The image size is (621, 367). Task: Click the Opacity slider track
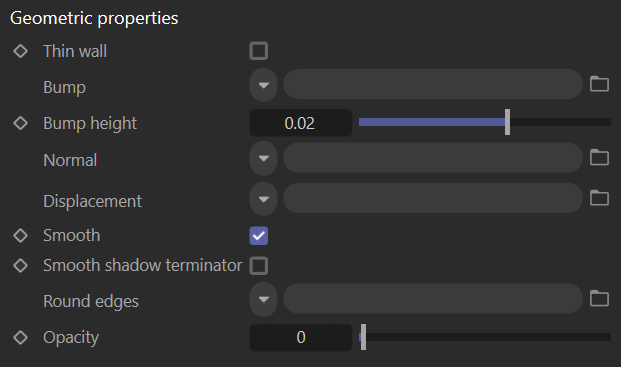pyautogui.click(x=485, y=337)
